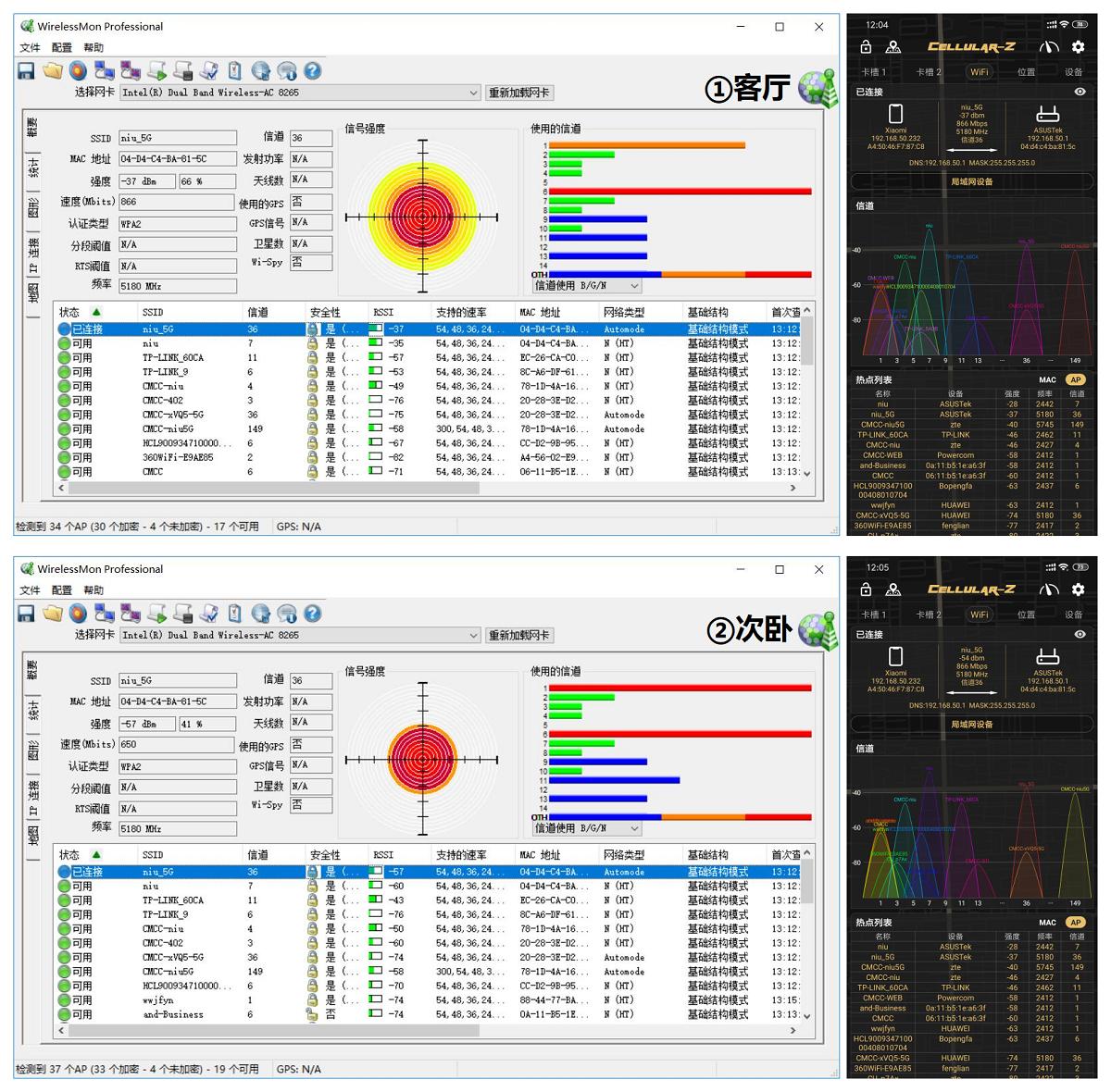Tap the map pin icon in the 12:04 Cellular-Z screen
The image size is (1111, 1092).
coord(893,46)
